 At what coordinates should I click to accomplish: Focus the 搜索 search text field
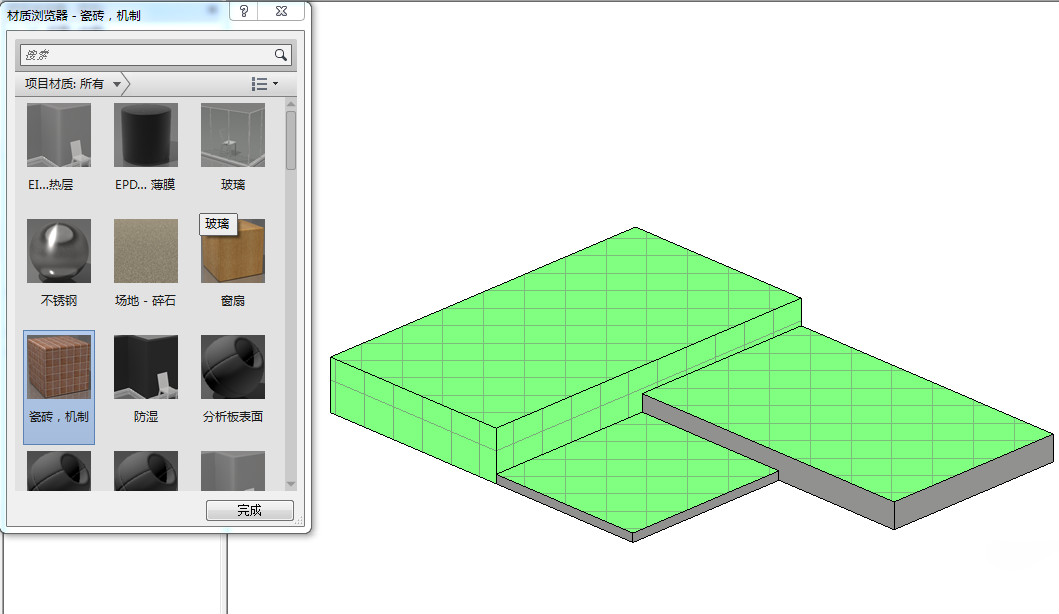(145, 55)
